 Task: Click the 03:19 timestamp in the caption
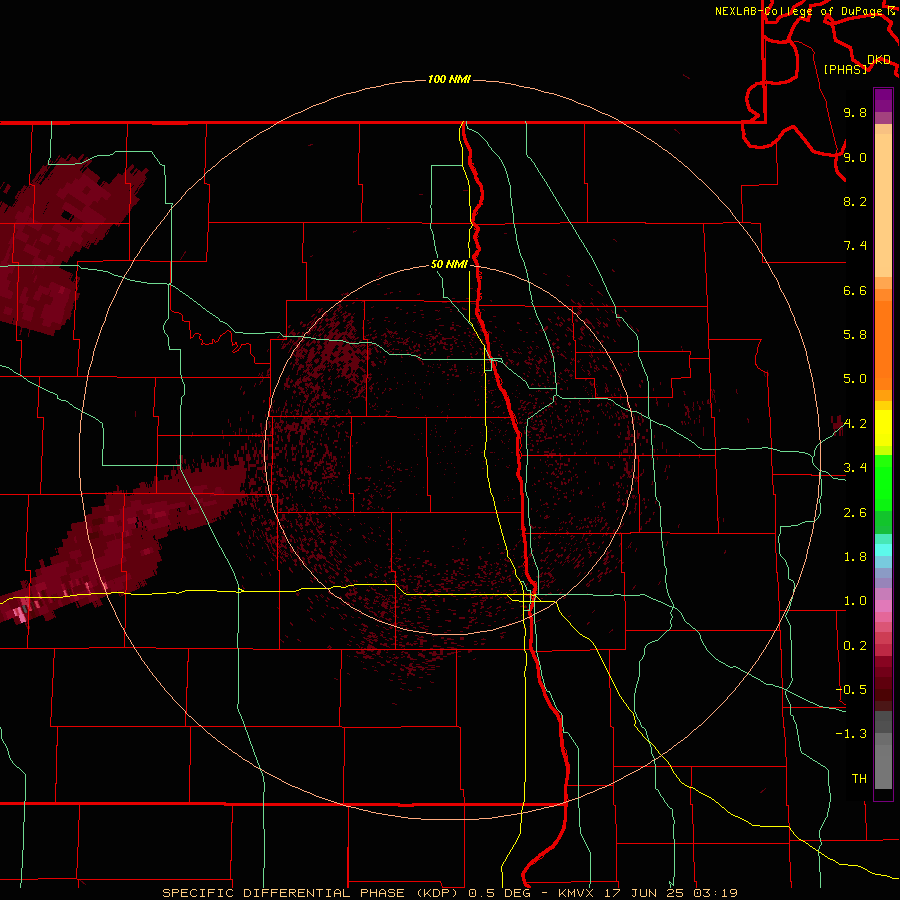pos(715,893)
